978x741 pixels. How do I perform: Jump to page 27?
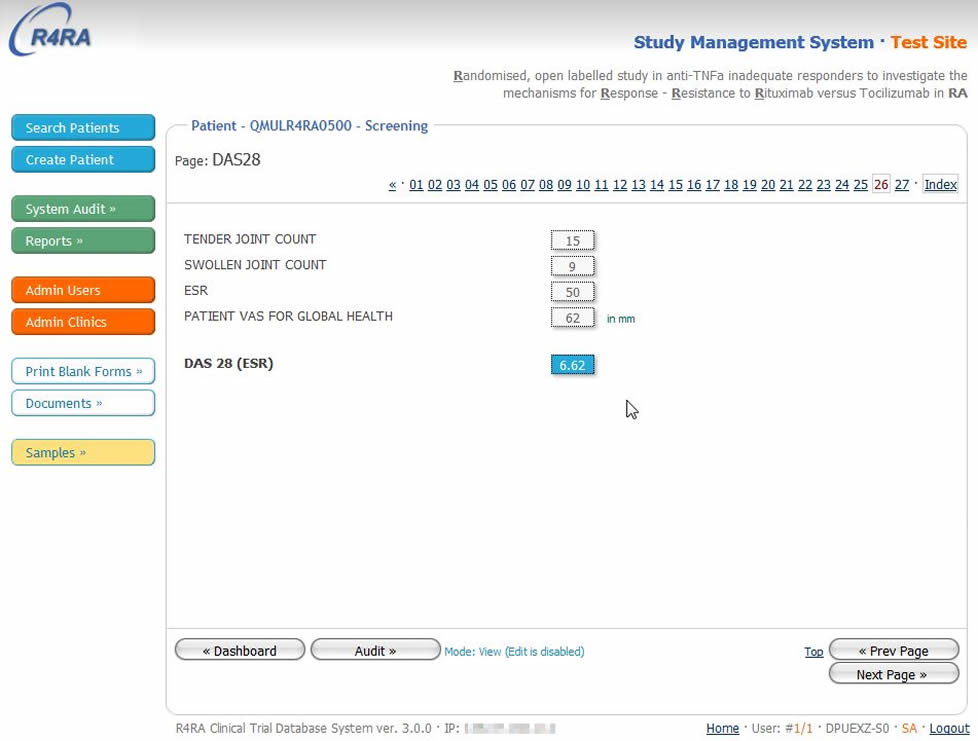tap(901, 185)
